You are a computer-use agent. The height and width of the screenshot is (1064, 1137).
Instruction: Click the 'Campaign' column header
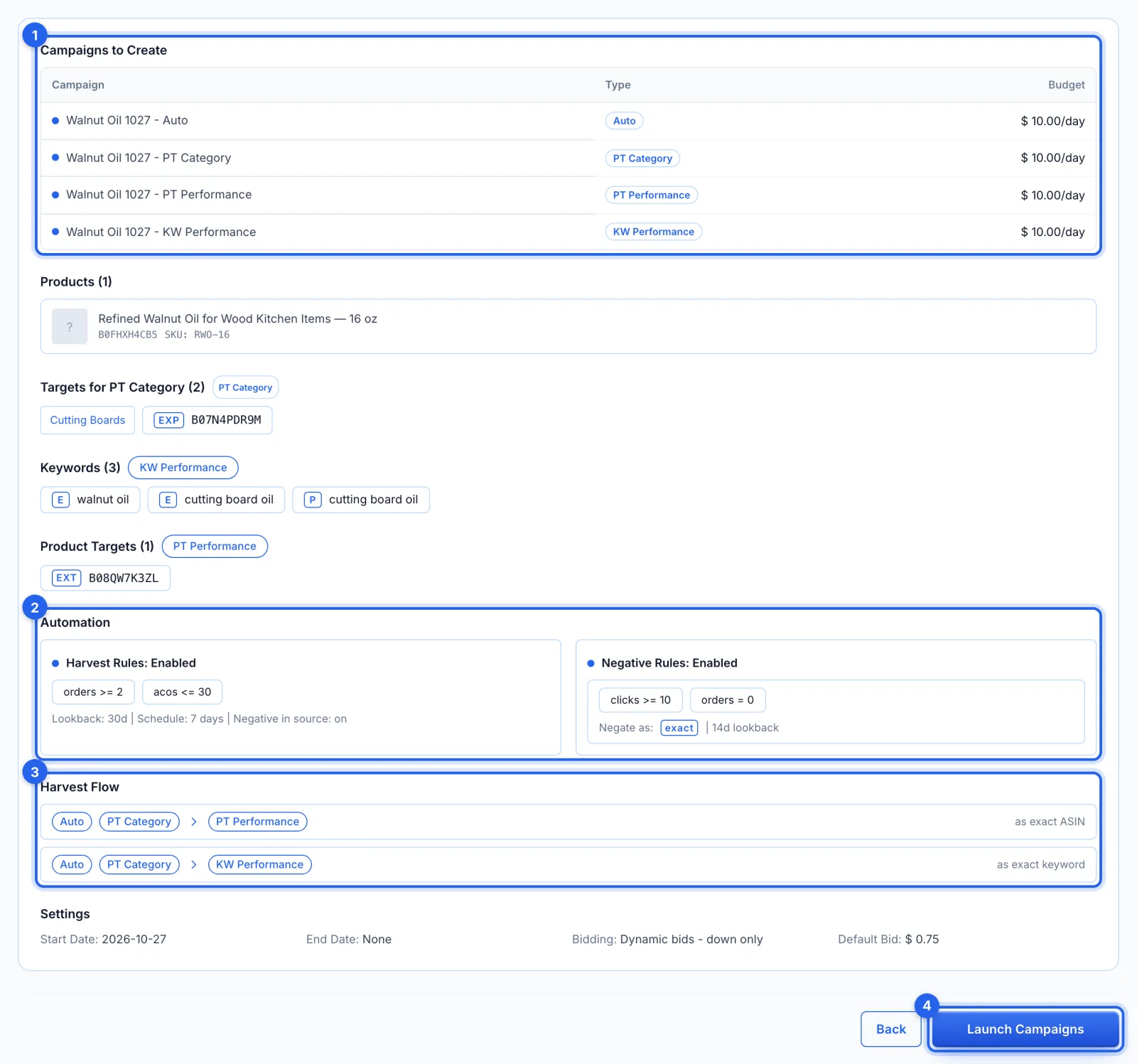(78, 85)
